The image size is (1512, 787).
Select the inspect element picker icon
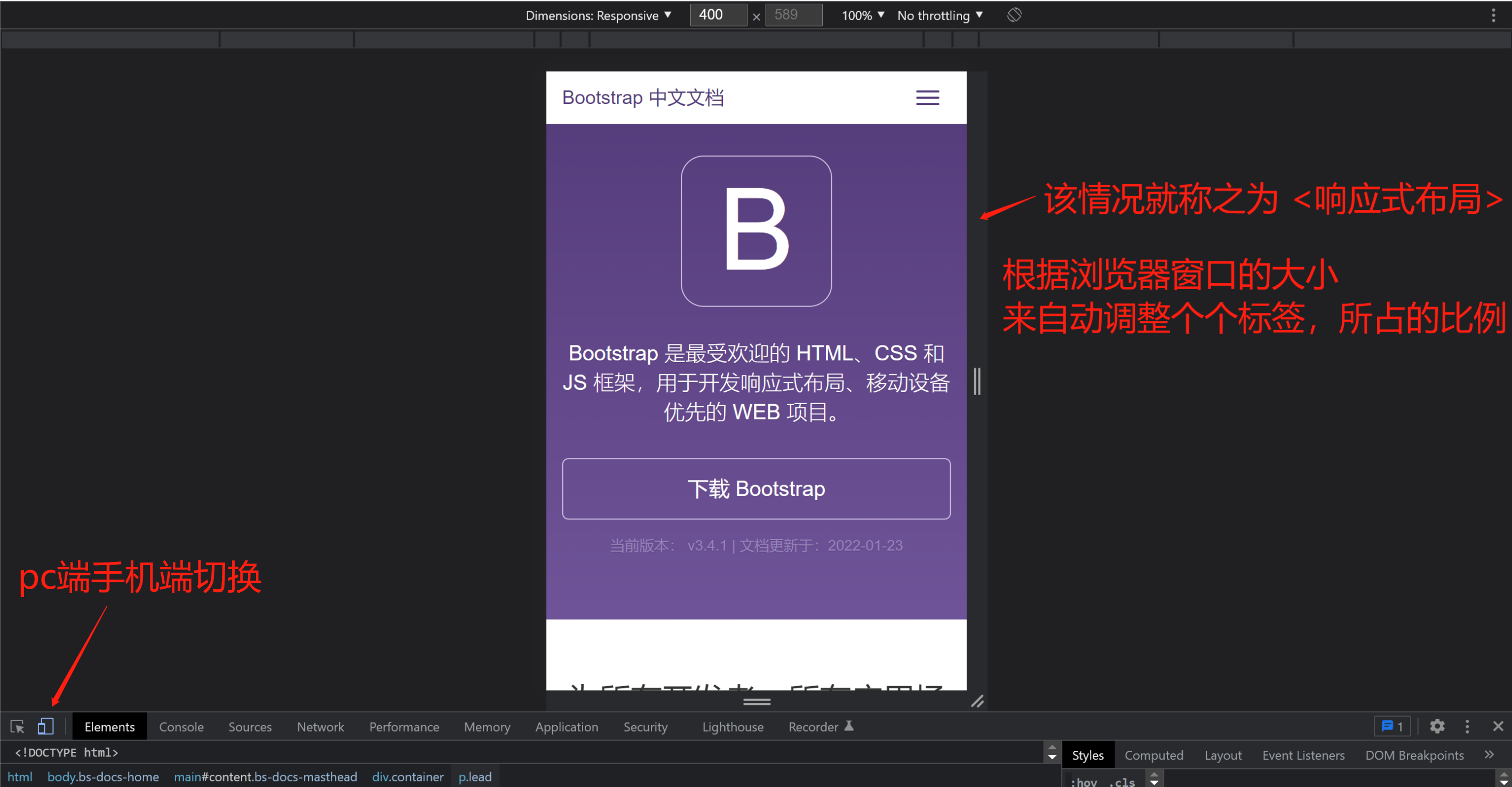(17, 727)
